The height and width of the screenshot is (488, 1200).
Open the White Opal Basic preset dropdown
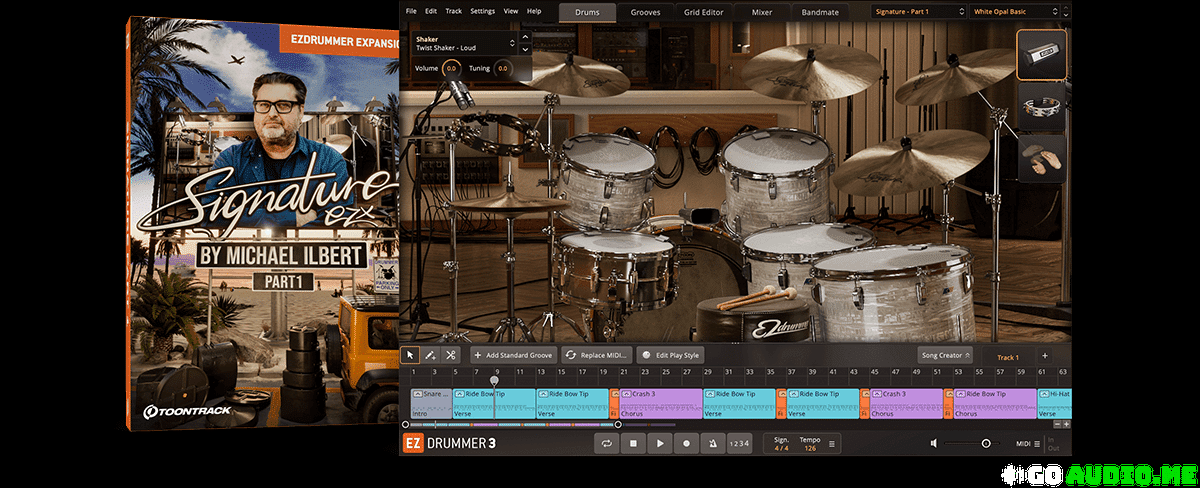pos(1016,11)
